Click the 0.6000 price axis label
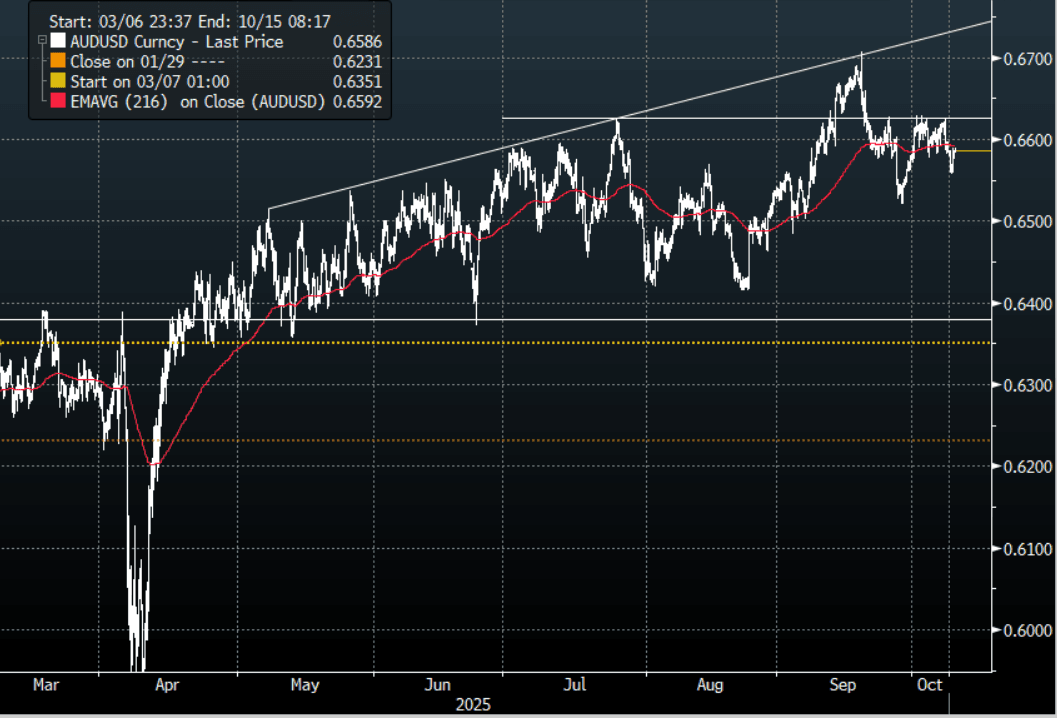1057x718 pixels. [1022, 630]
